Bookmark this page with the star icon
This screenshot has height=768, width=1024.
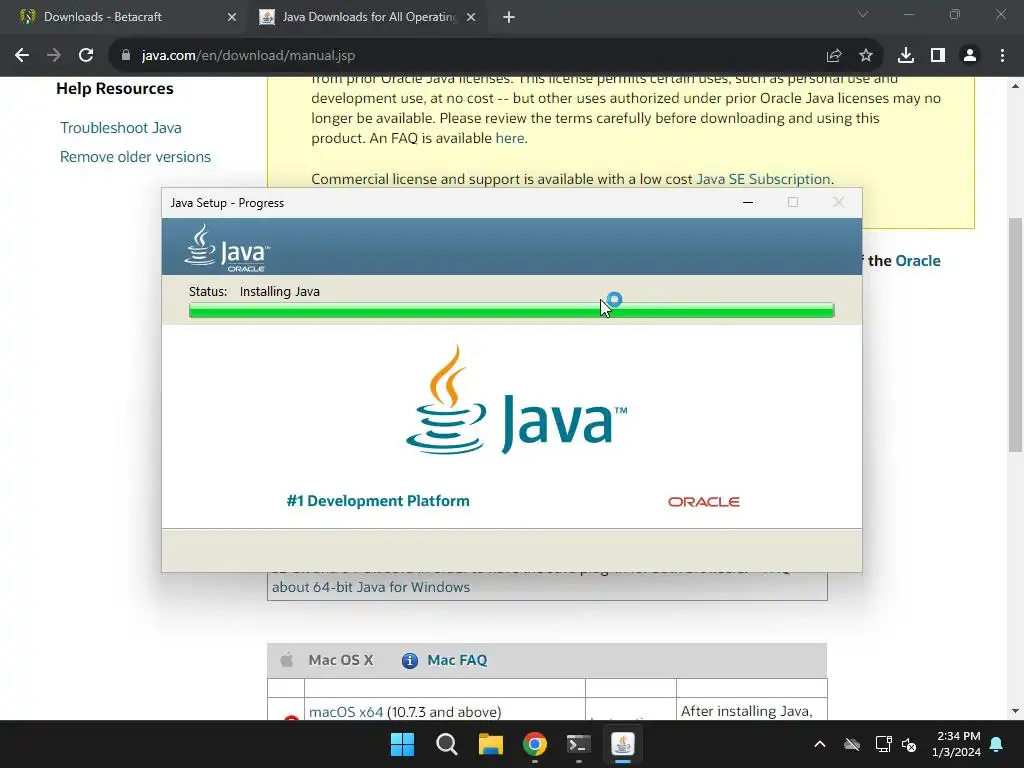[x=866, y=56]
